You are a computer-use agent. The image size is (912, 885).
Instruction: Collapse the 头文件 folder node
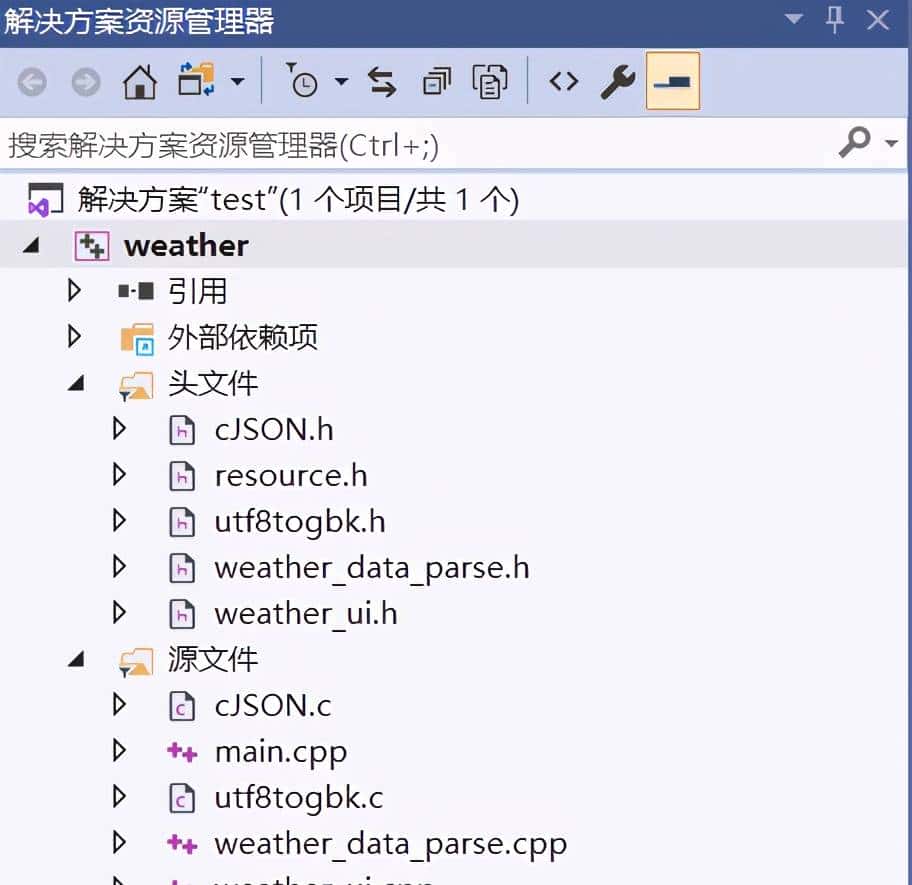click(x=73, y=383)
